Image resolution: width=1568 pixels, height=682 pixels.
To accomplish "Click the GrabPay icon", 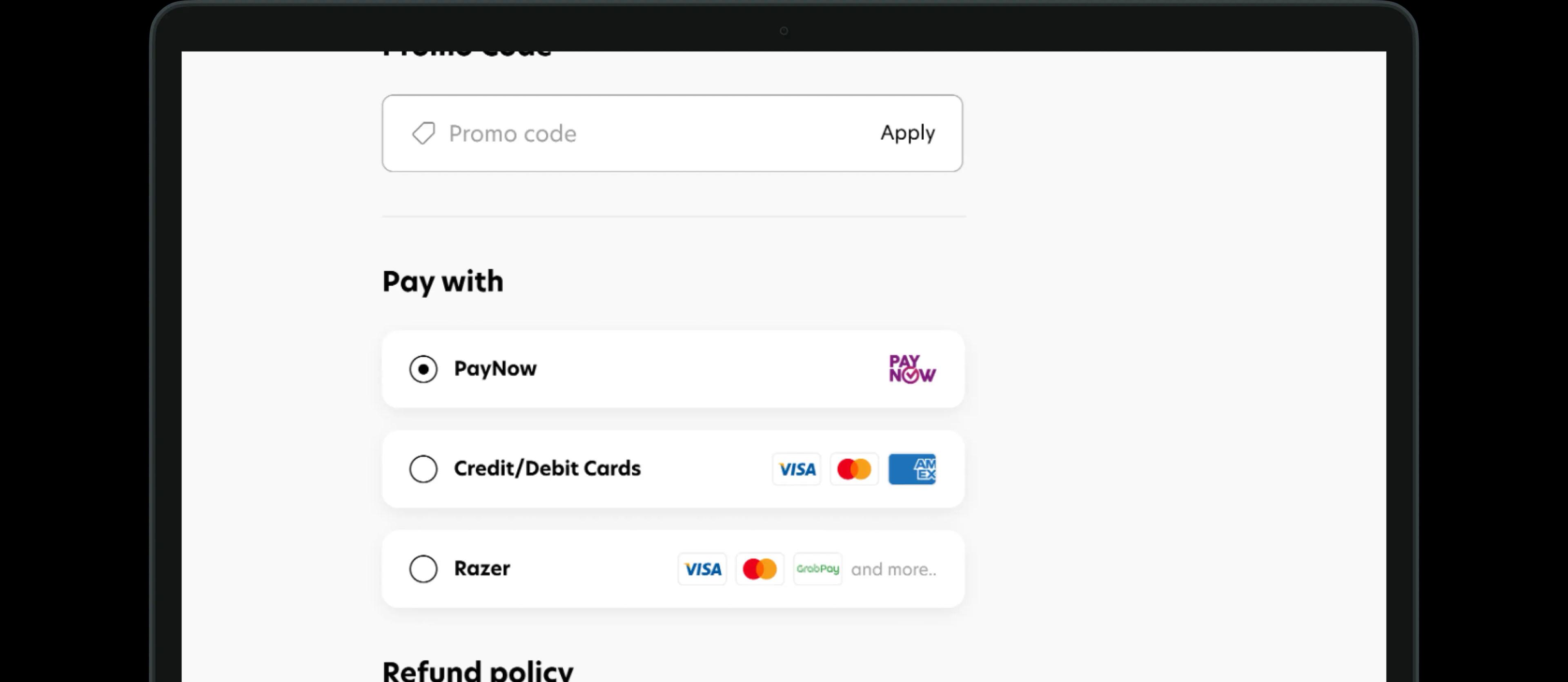I will click(x=817, y=569).
